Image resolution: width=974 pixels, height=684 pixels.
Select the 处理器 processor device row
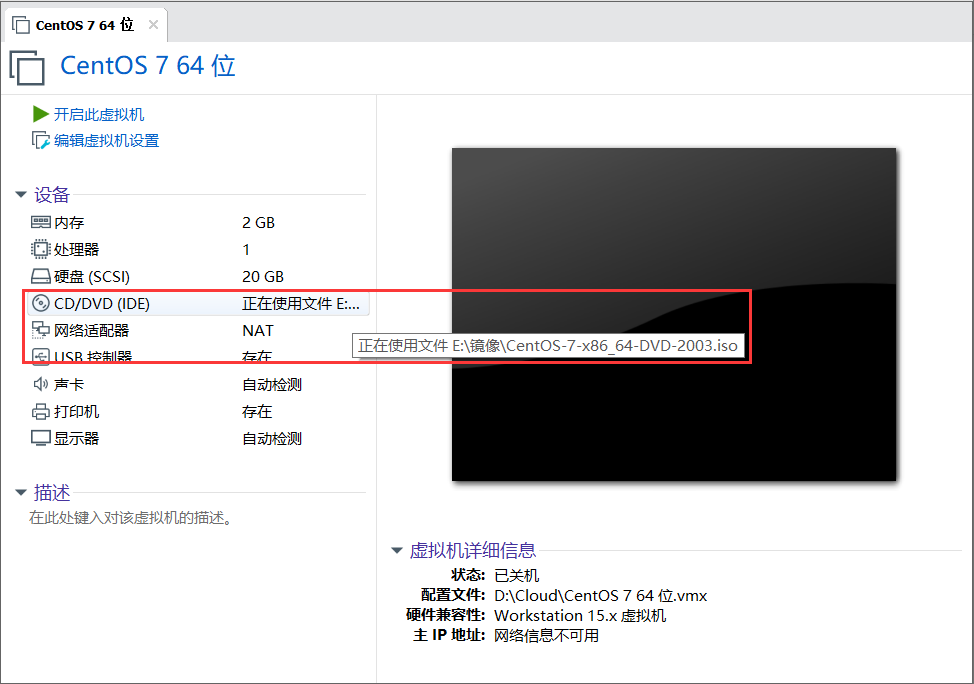[198, 249]
